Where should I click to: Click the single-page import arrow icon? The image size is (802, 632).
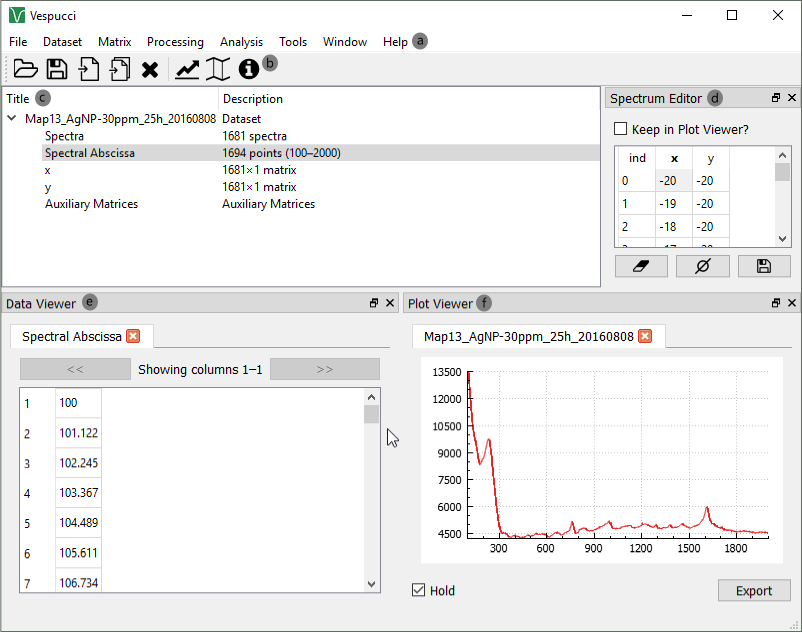pyautogui.click(x=89, y=69)
